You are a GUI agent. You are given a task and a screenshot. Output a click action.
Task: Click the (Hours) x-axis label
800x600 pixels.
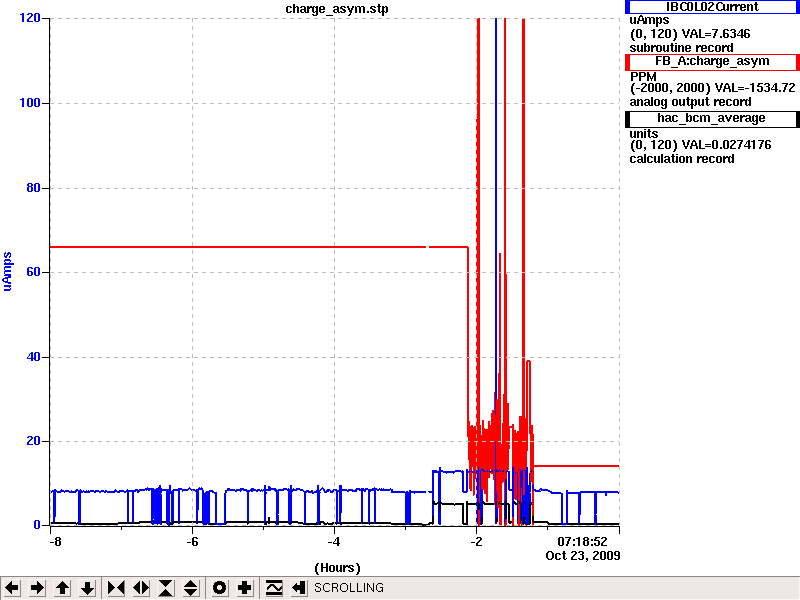(x=337, y=568)
